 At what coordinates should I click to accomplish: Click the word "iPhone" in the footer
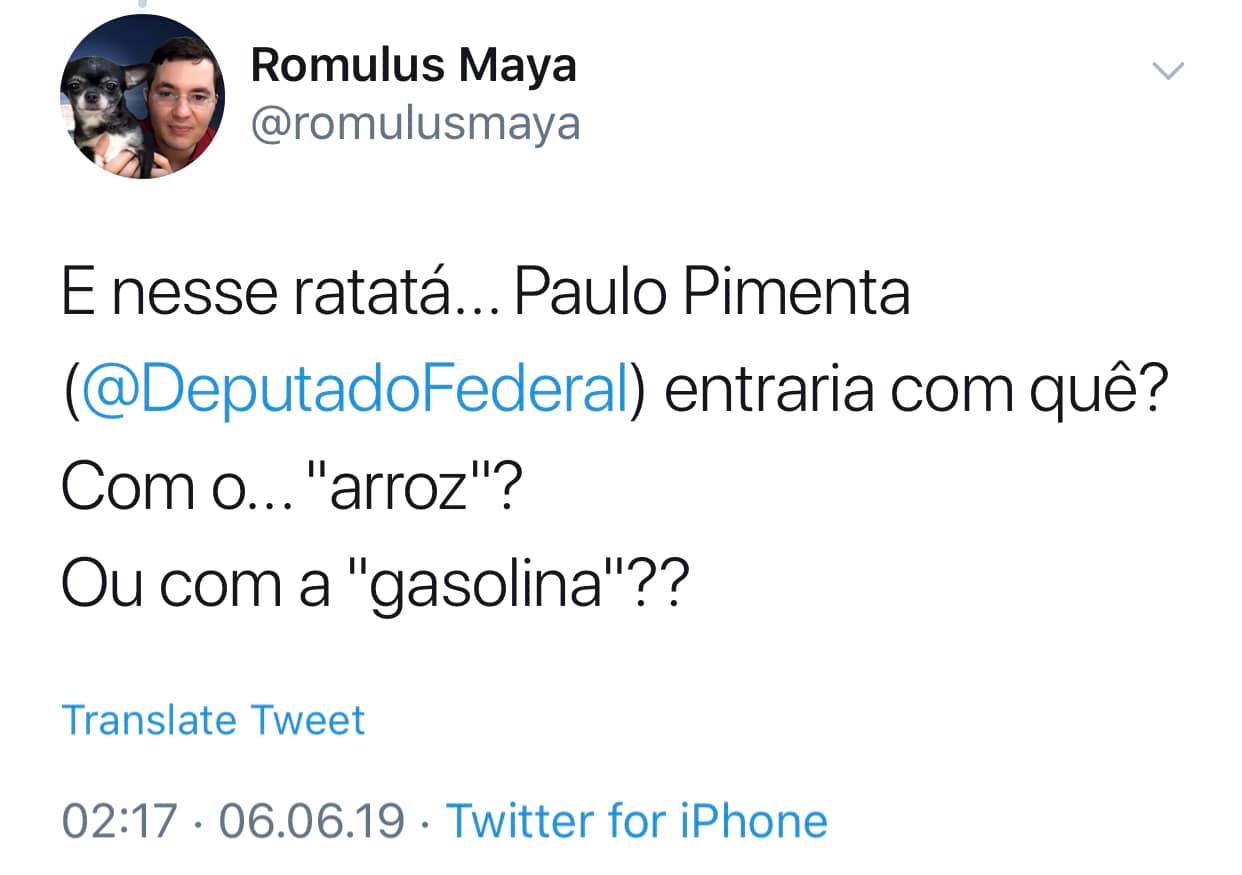753,821
